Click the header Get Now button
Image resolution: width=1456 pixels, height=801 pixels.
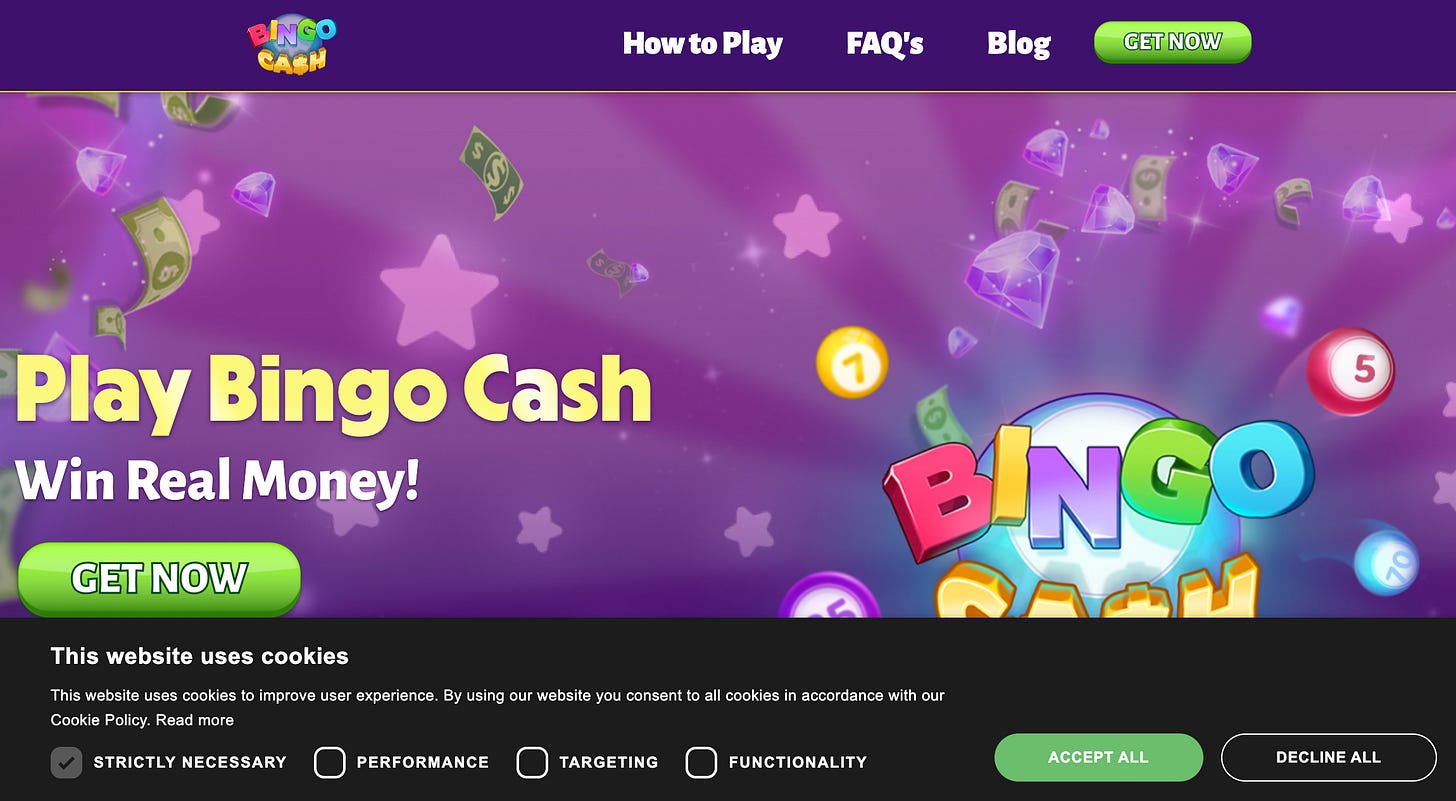pos(1172,42)
